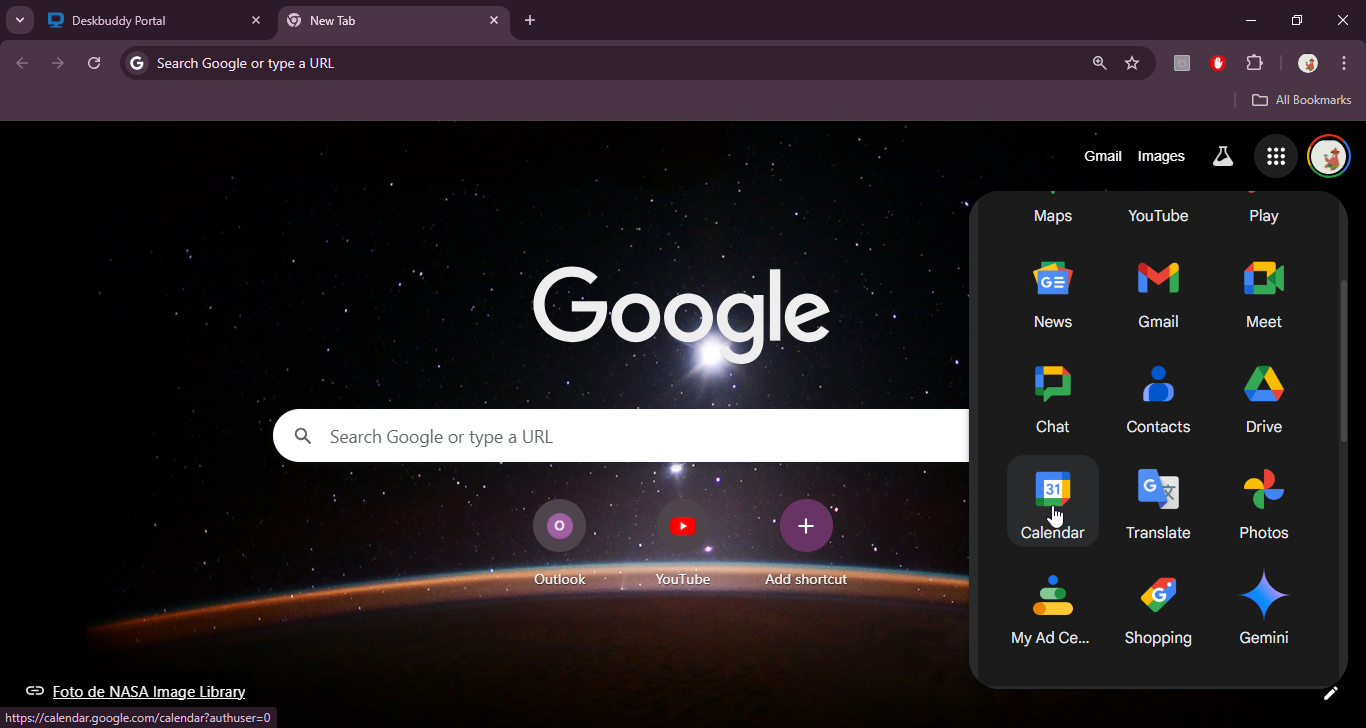Open Google Calendar
Screen dimensions: 1366x728
click(1052, 500)
